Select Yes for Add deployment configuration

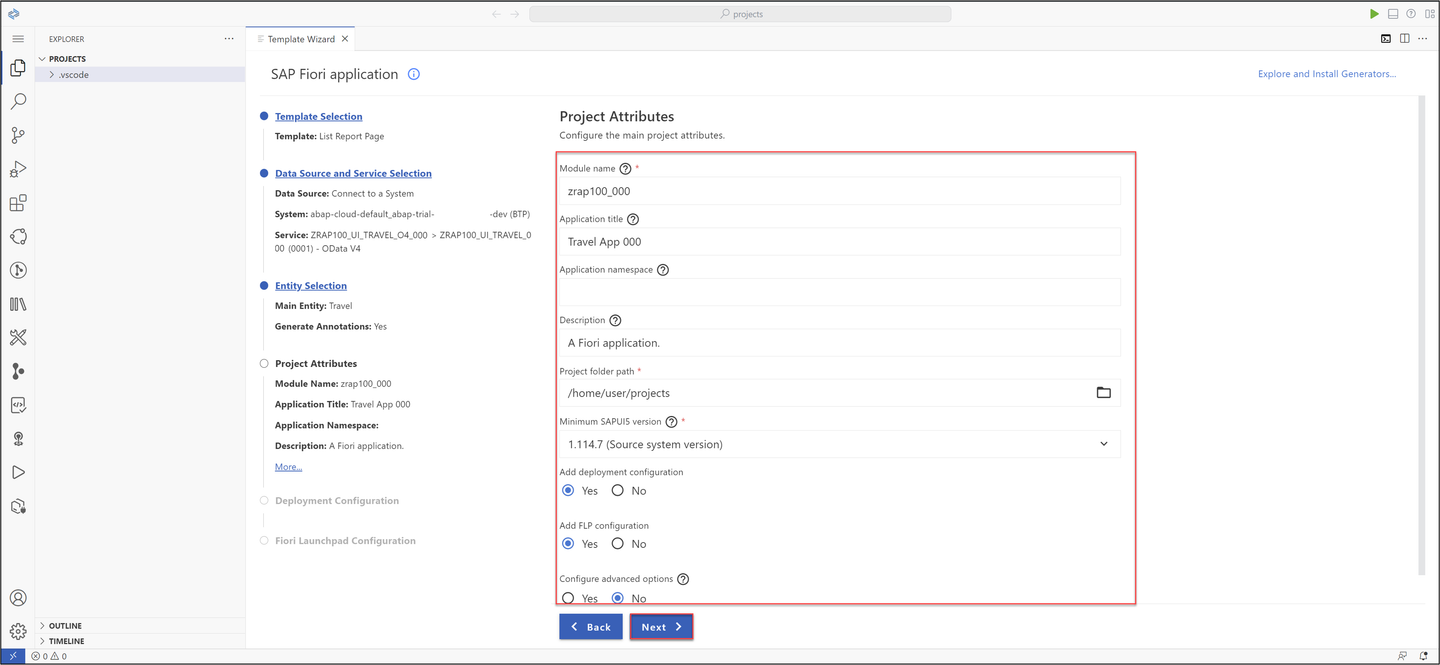click(x=568, y=491)
